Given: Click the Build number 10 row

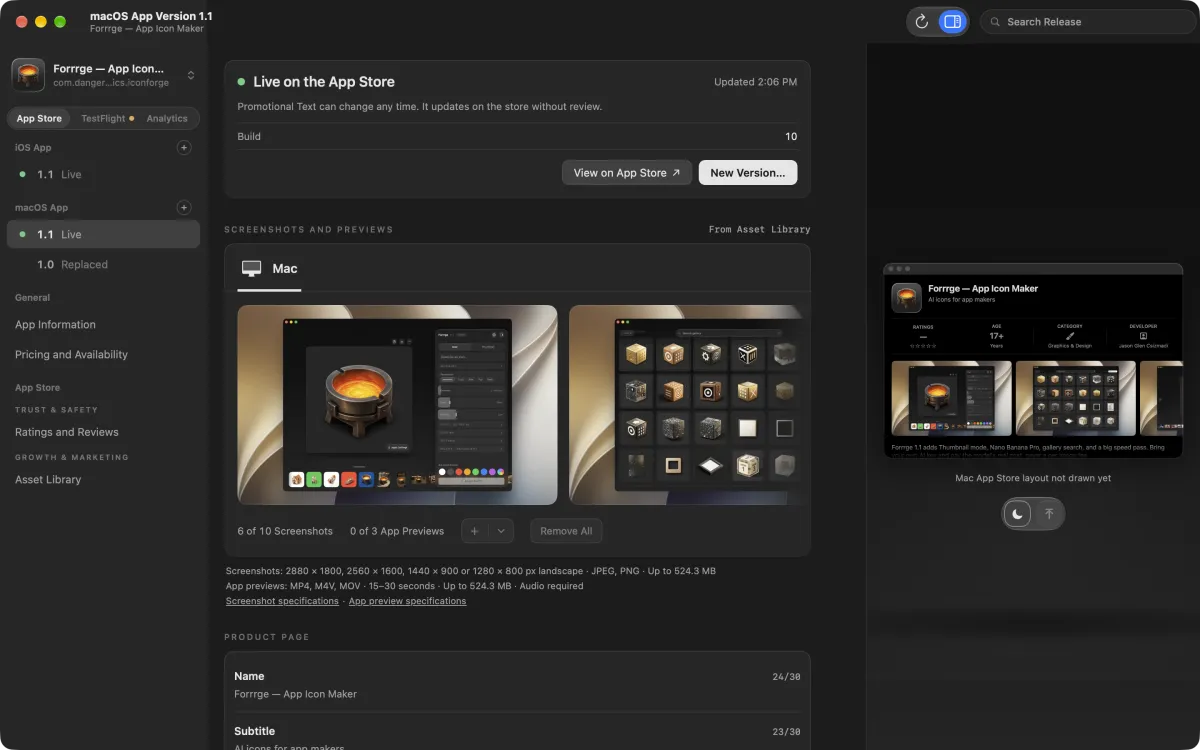Looking at the screenshot, I should 517,136.
